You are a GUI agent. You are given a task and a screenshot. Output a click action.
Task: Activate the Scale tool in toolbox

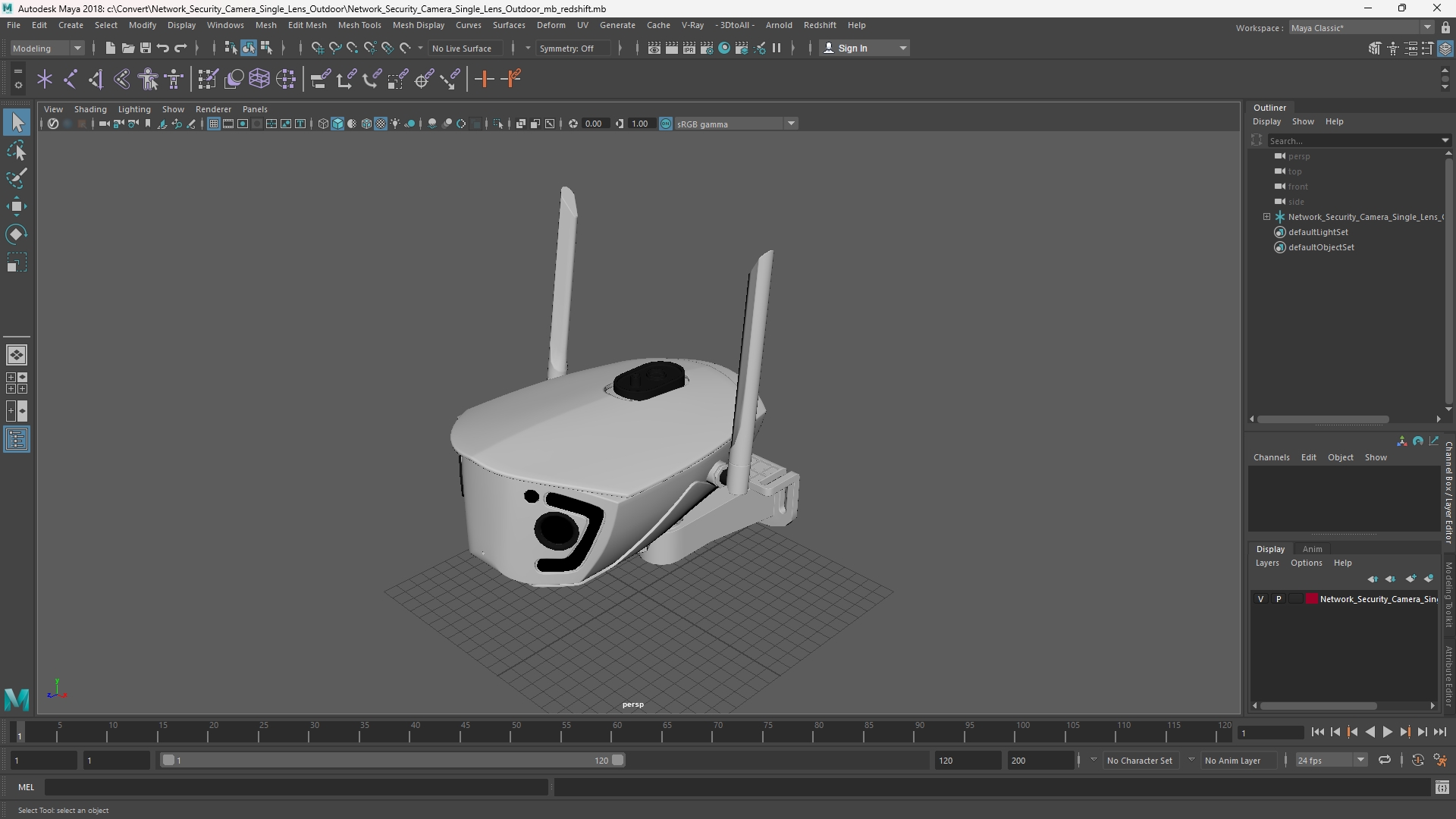[17, 262]
